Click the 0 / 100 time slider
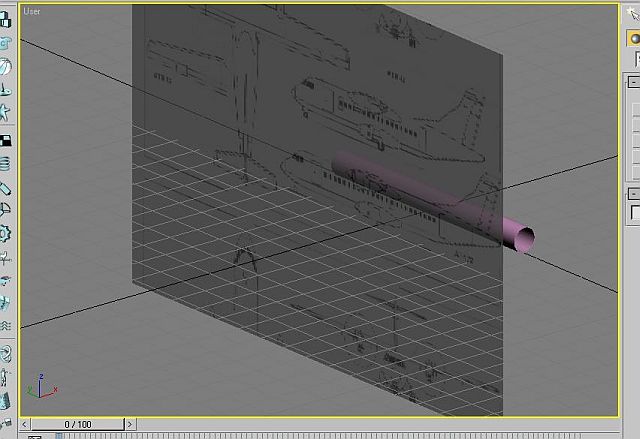640x439 pixels. 78,424
